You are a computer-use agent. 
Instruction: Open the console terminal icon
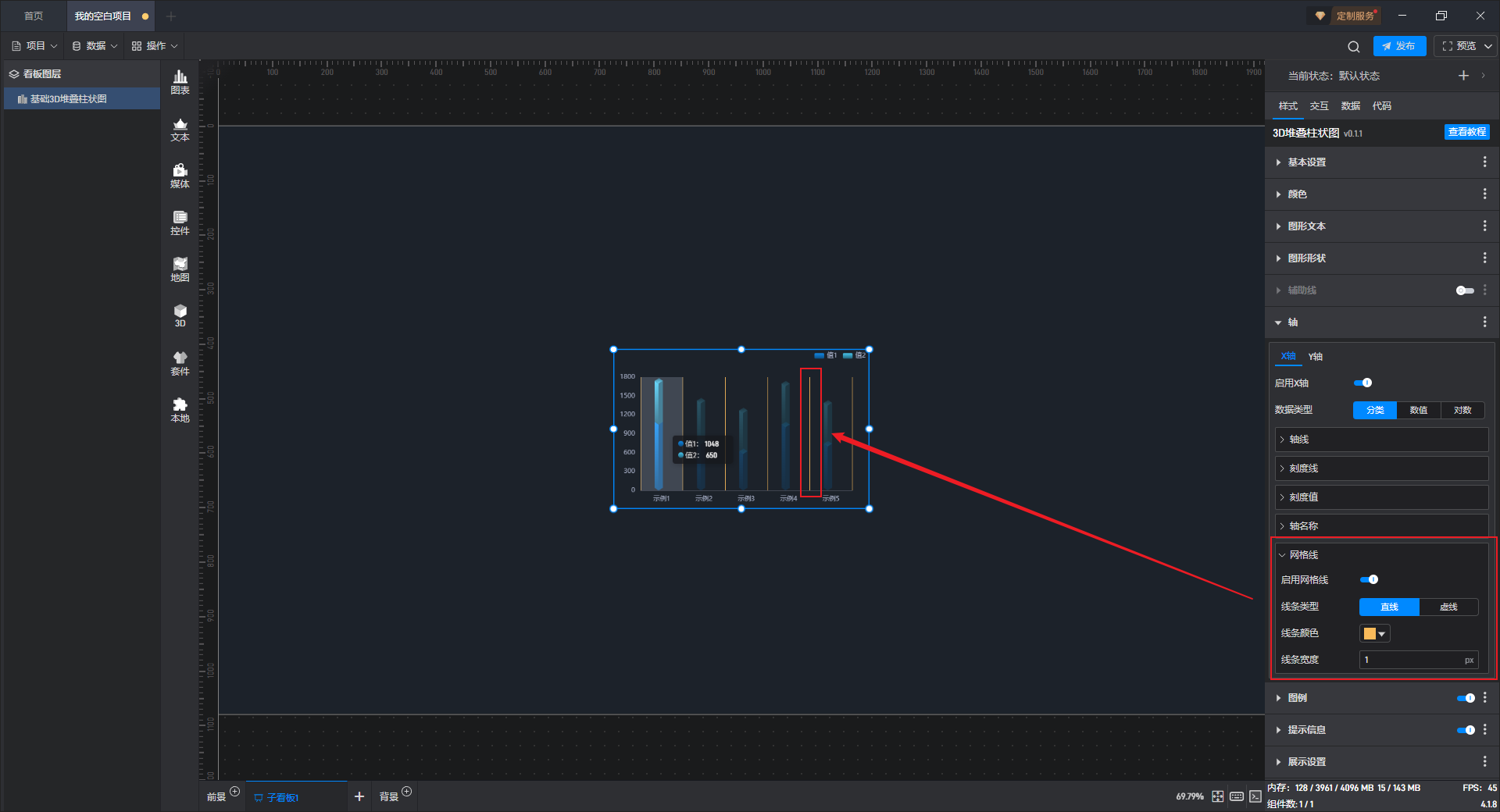(x=1255, y=796)
